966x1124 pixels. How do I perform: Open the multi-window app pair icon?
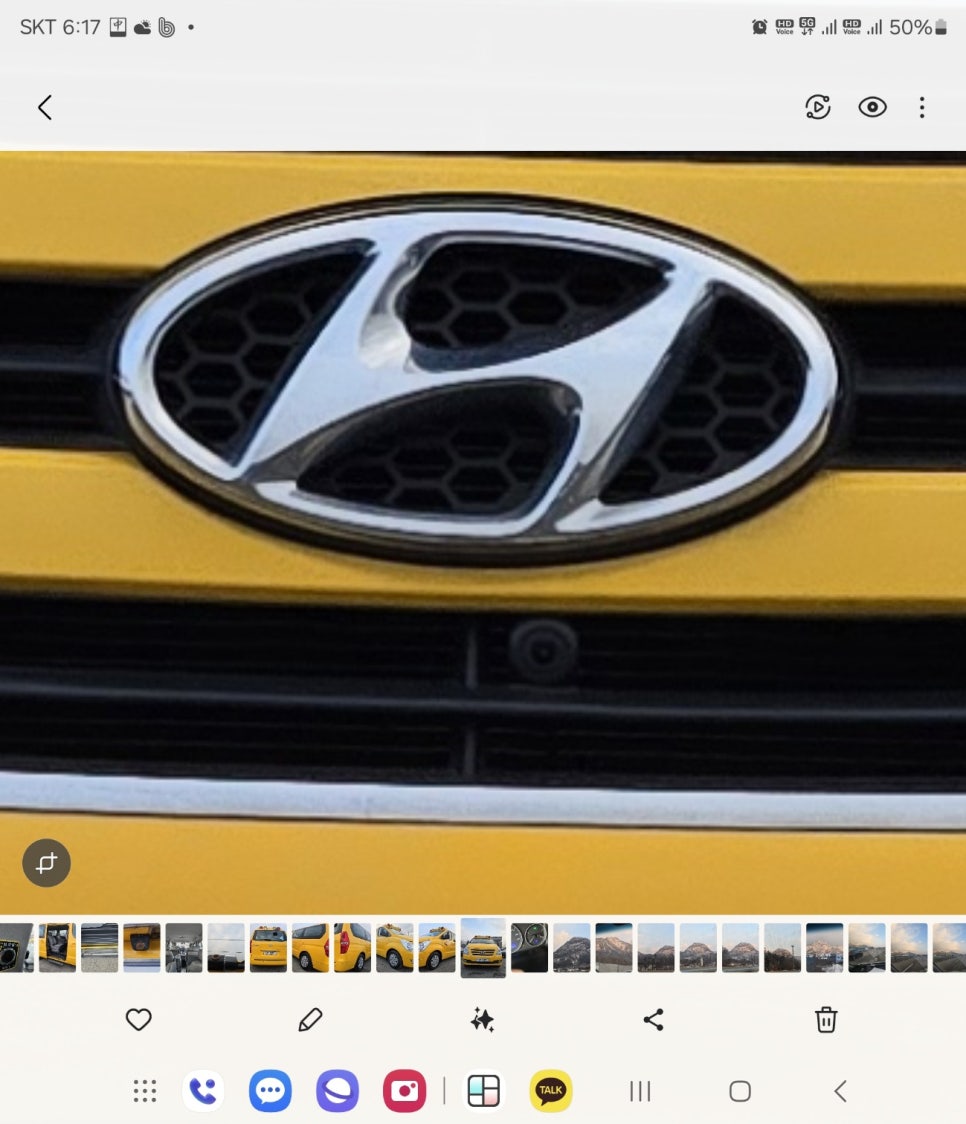click(x=484, y=1091)
